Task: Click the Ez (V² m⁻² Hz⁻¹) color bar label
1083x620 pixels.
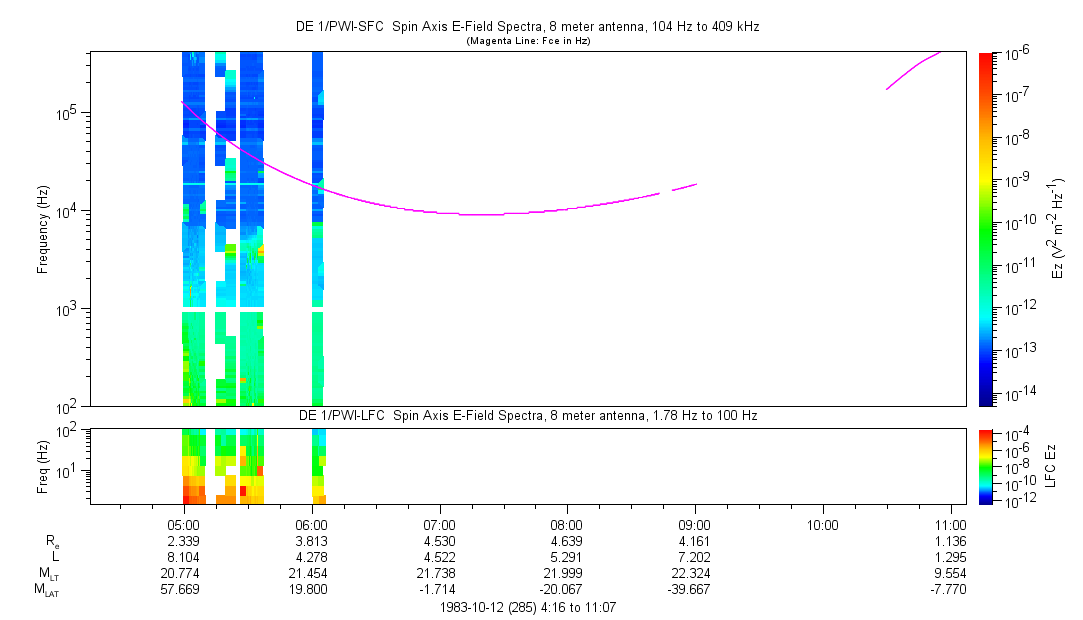Action: 1060,228
